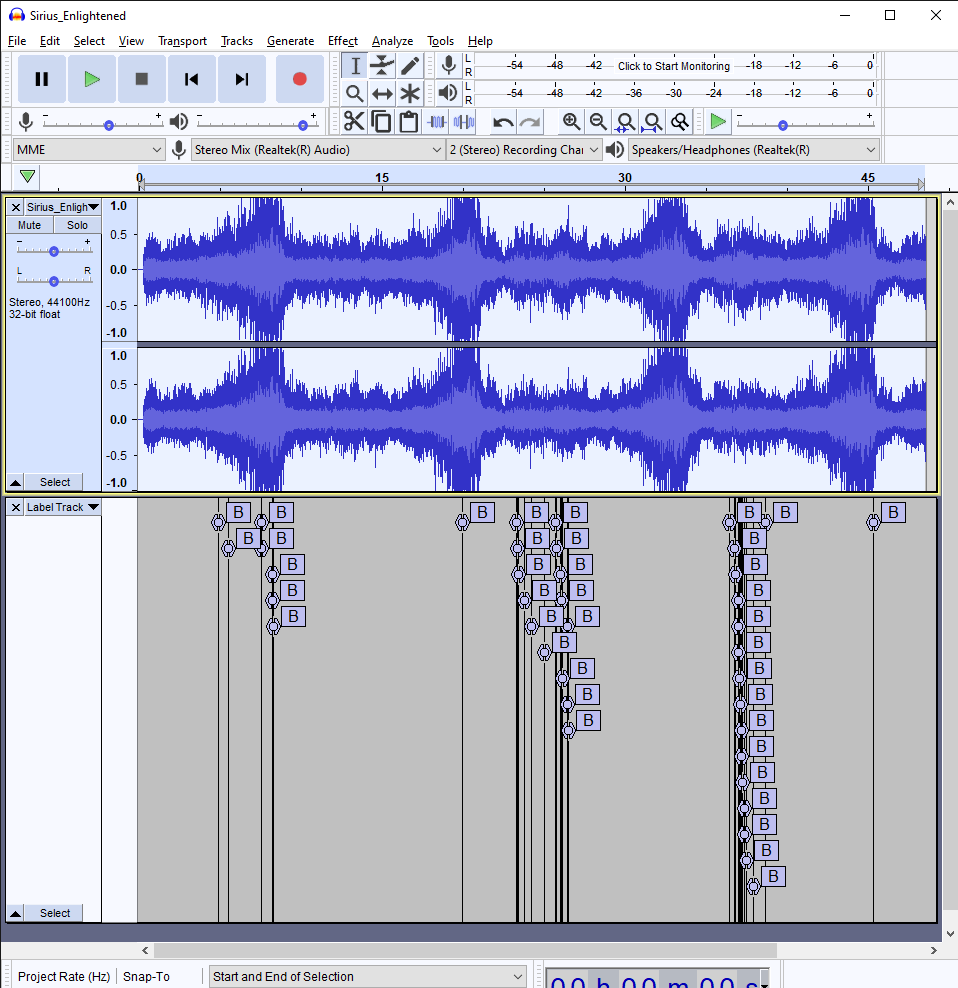Open the Speakers/Headphones playback device dropdown
The height and width of the screenshot is (988, 958).
(x=753, y=150)
